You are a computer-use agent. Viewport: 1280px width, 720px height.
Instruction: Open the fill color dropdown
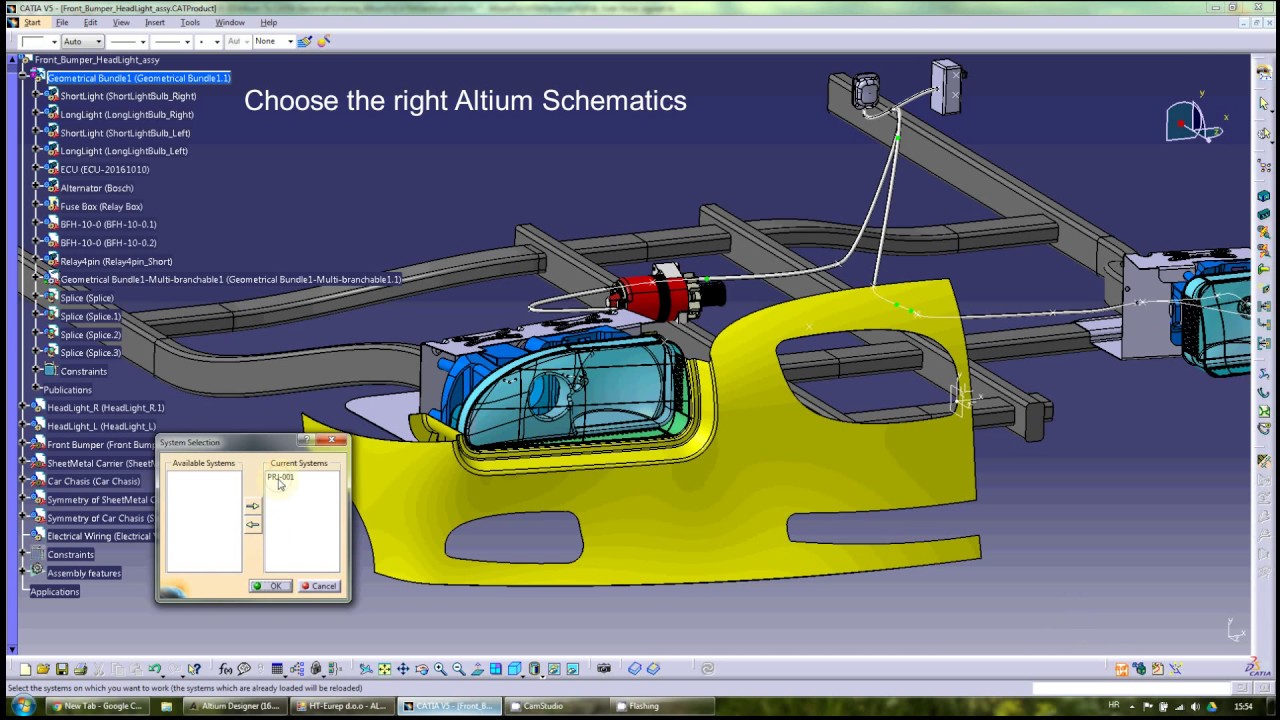(x=40, y=41)
